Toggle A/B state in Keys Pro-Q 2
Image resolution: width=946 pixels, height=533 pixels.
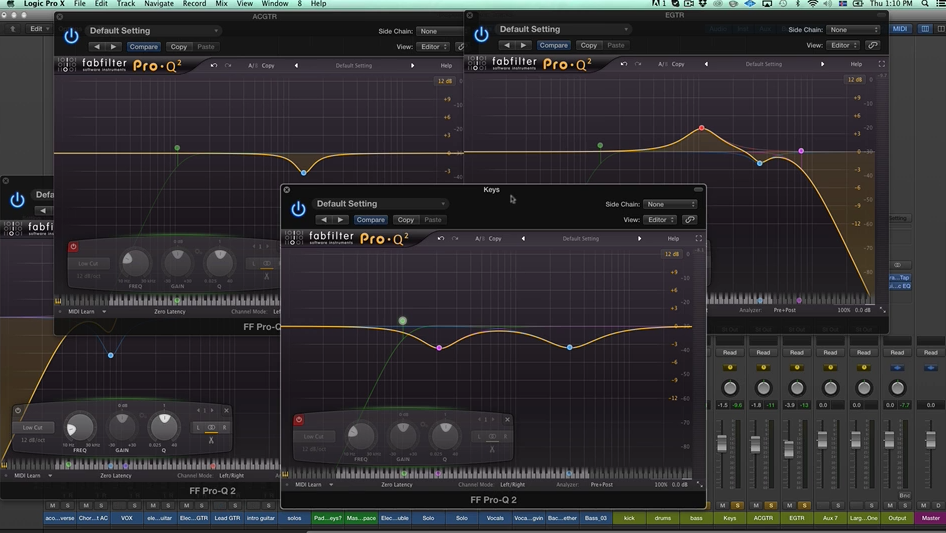click(479, 238)
